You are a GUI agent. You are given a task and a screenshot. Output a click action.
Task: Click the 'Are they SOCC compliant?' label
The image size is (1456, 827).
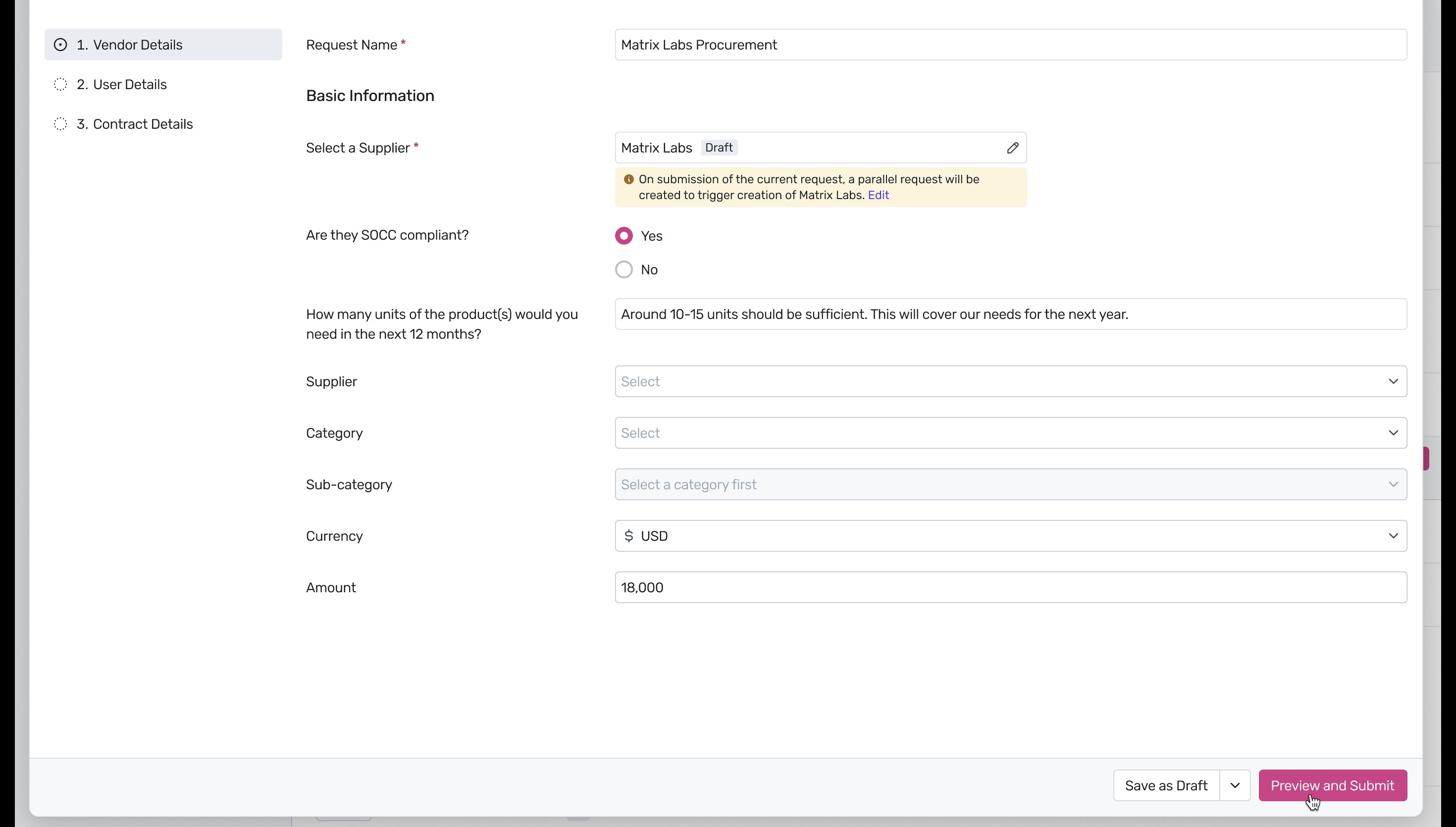(x=387, y=235)
